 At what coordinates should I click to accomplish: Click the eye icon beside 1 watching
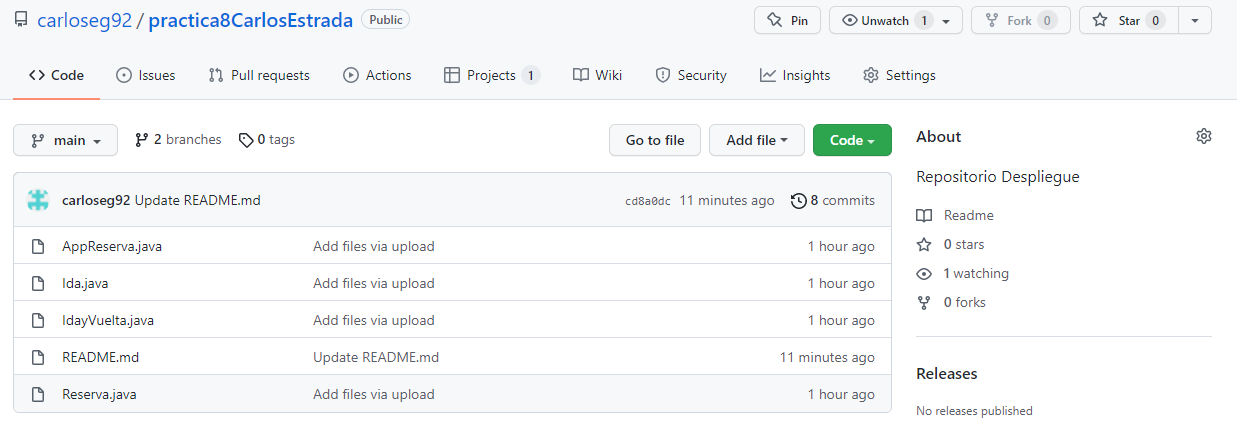coord(924,273)
